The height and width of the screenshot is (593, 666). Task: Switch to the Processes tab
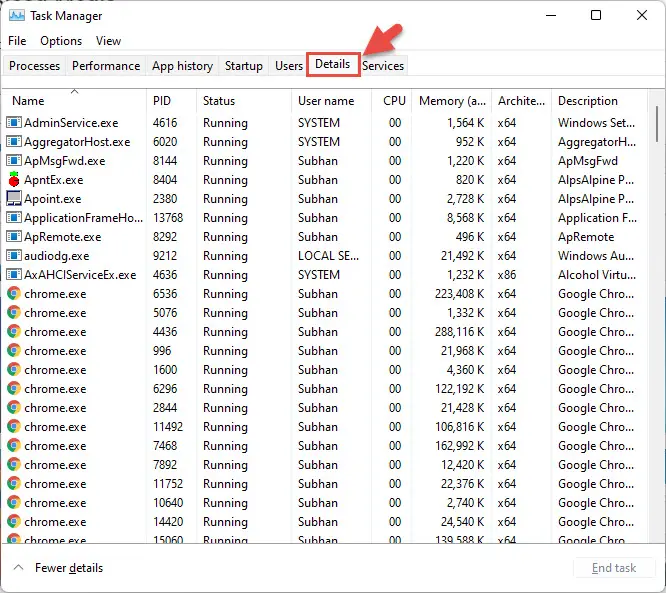tap(34, 66)
